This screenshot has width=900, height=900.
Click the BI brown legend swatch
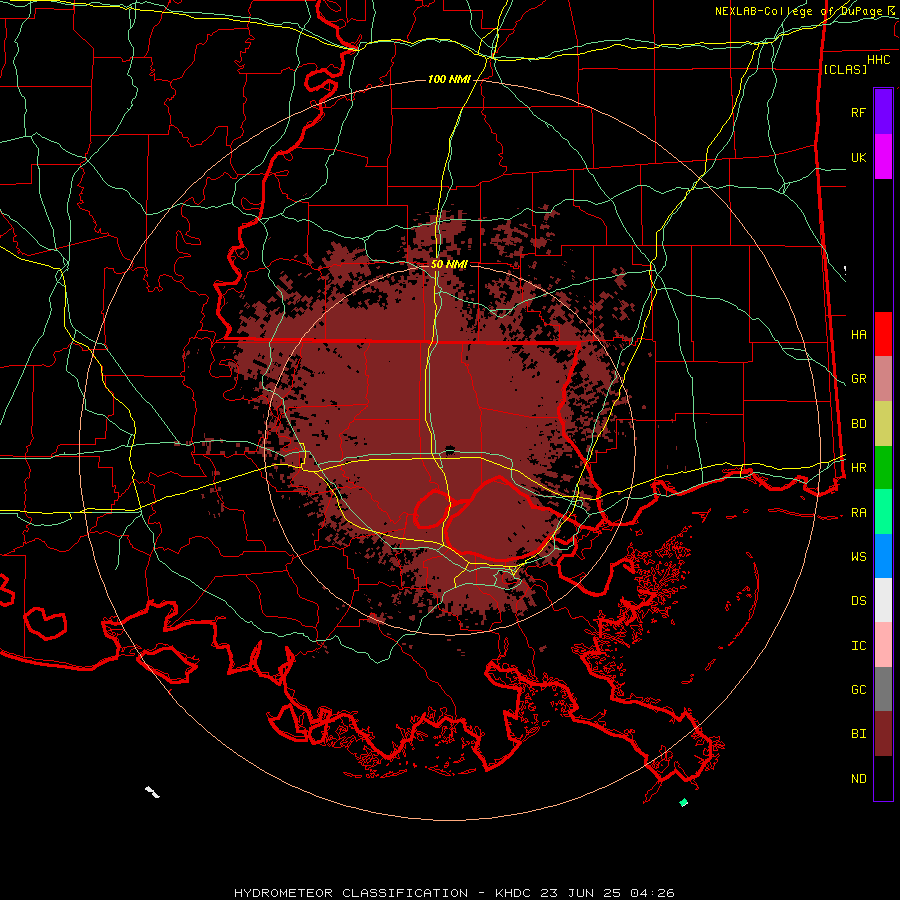[883, 734]
